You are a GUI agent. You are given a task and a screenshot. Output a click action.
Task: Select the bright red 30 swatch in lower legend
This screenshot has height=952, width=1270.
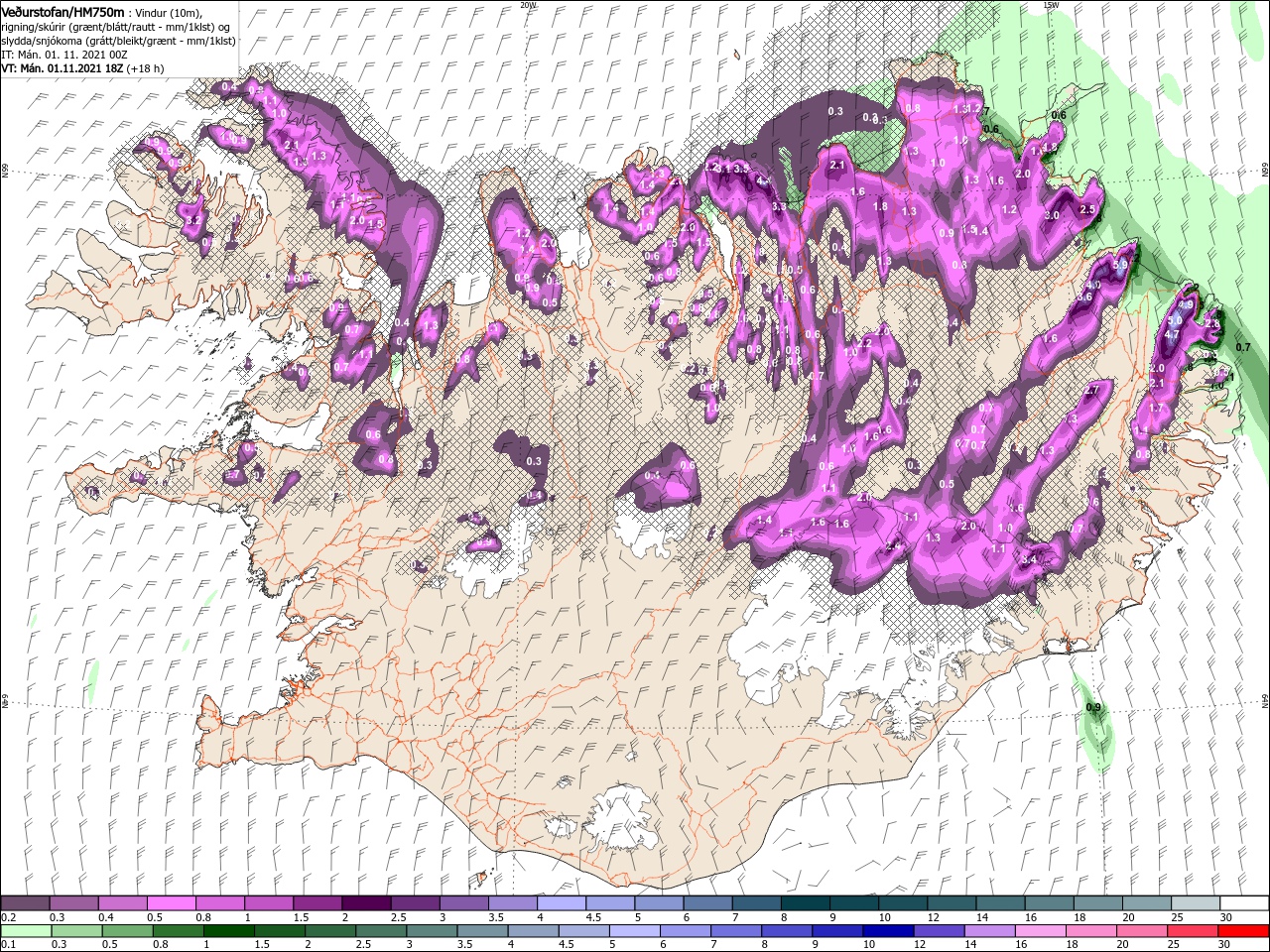[x=1243, y=930]
